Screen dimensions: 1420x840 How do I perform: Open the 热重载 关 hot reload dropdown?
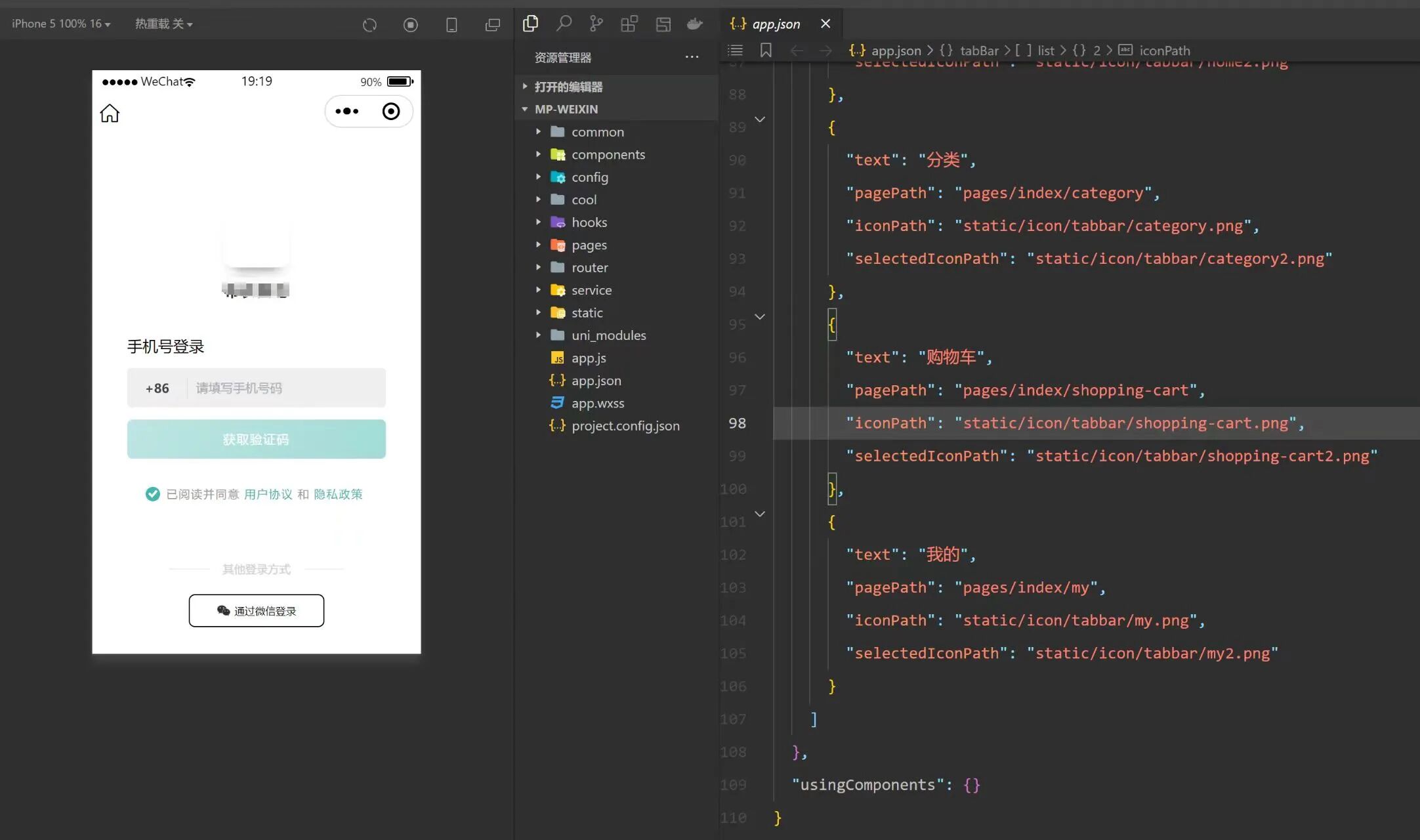click(x=163, y=24)
